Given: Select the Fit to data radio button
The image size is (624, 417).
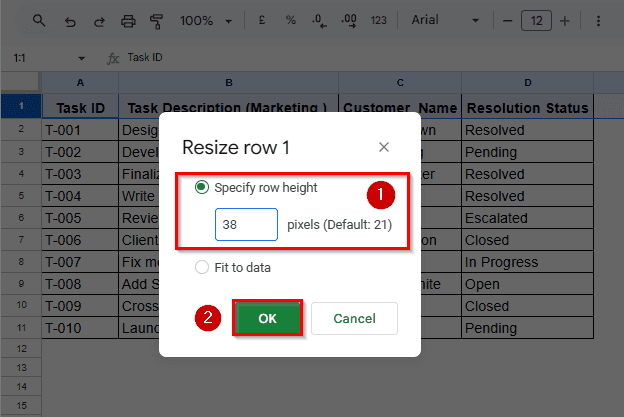Looking at the screenshot, I should (202, 267).
